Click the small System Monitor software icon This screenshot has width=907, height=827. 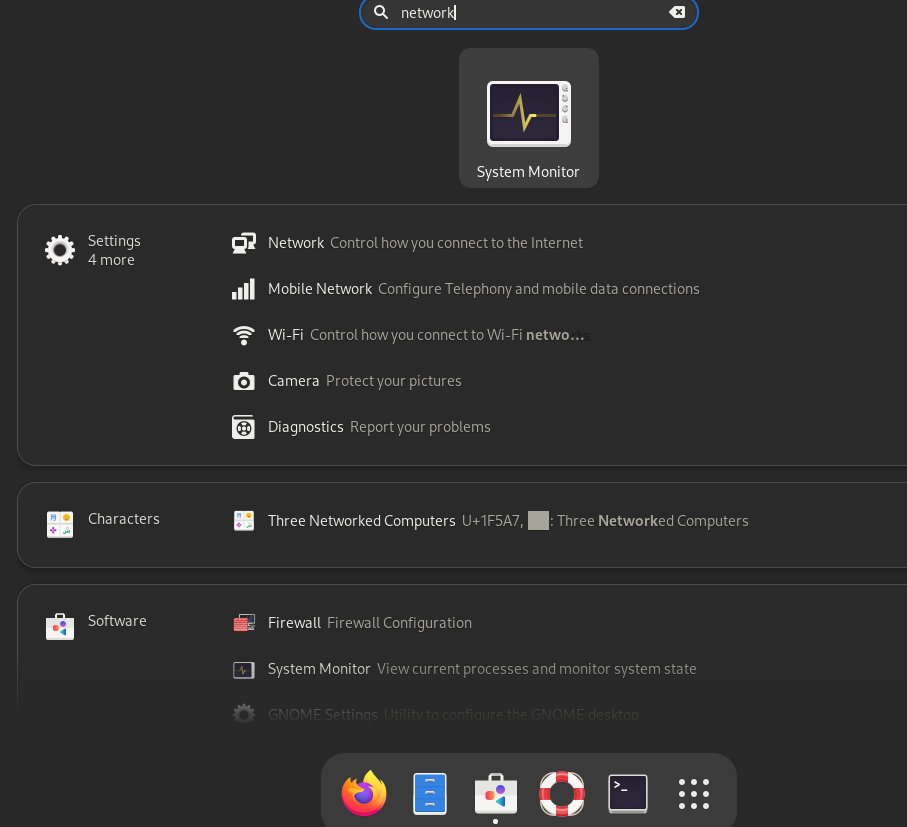coord(244,670)
